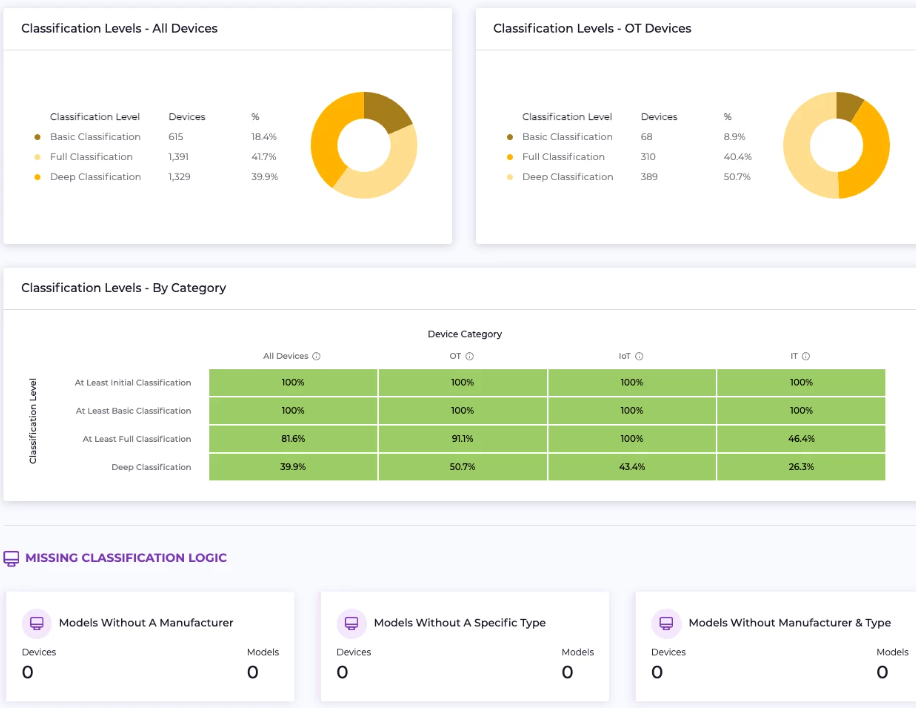Click info icon beside IT column header
The width and height of the screenshot is (916, 708).
pyautogui.click(x=806, y=356)
